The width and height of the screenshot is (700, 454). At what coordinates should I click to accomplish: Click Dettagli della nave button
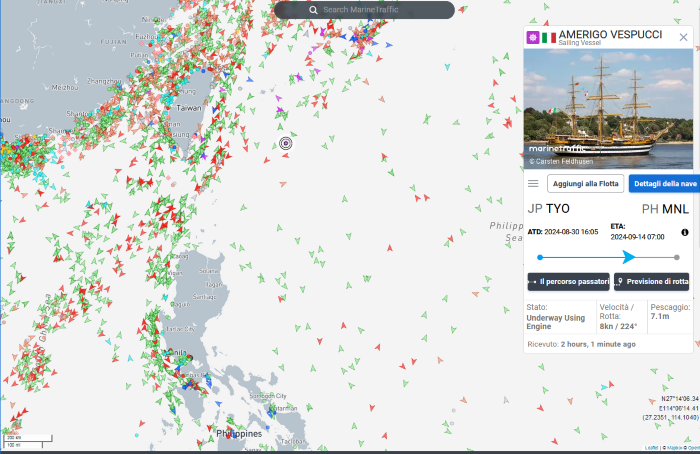click(x=665, y=183)
